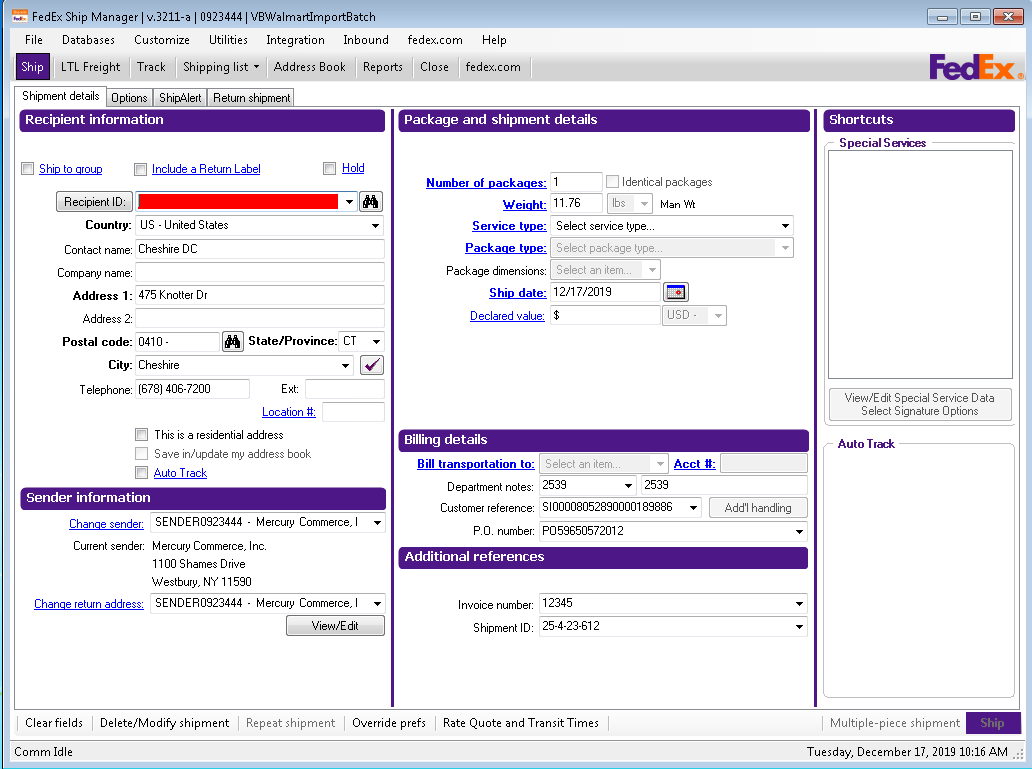The image size is (1032, 769).
Task: Click View/Edit Special Service Data button
Action: [919, 404]
